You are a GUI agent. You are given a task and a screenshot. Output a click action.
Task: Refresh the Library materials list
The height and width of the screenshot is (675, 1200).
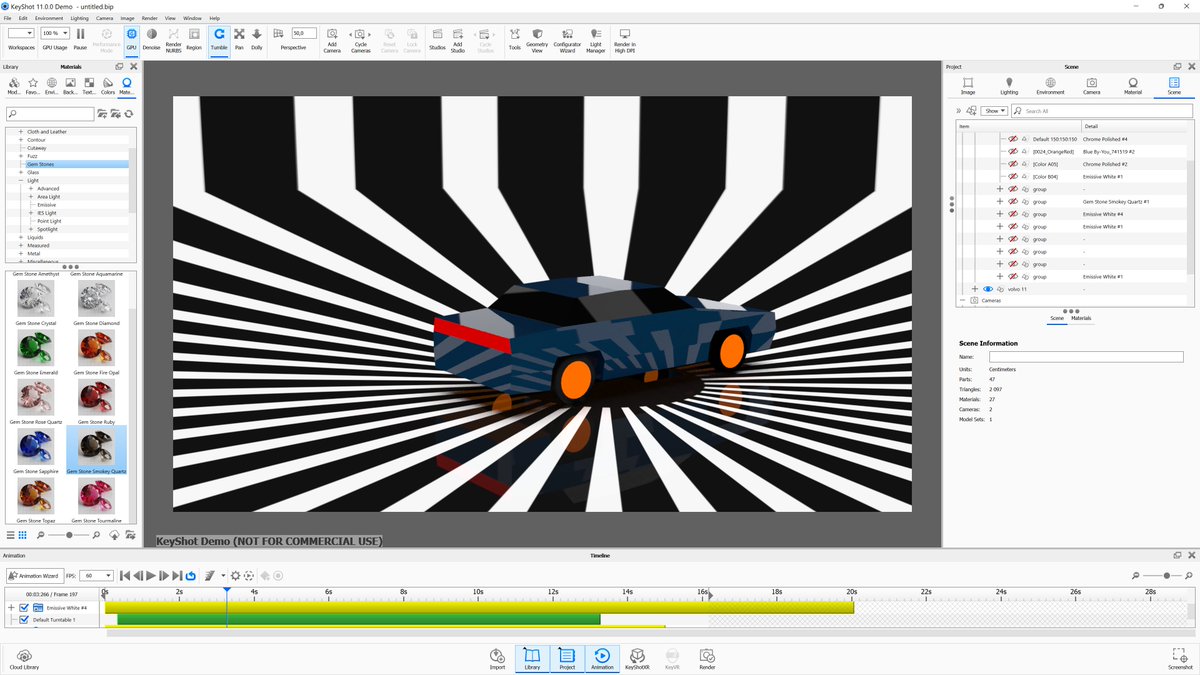pos(129,114)
